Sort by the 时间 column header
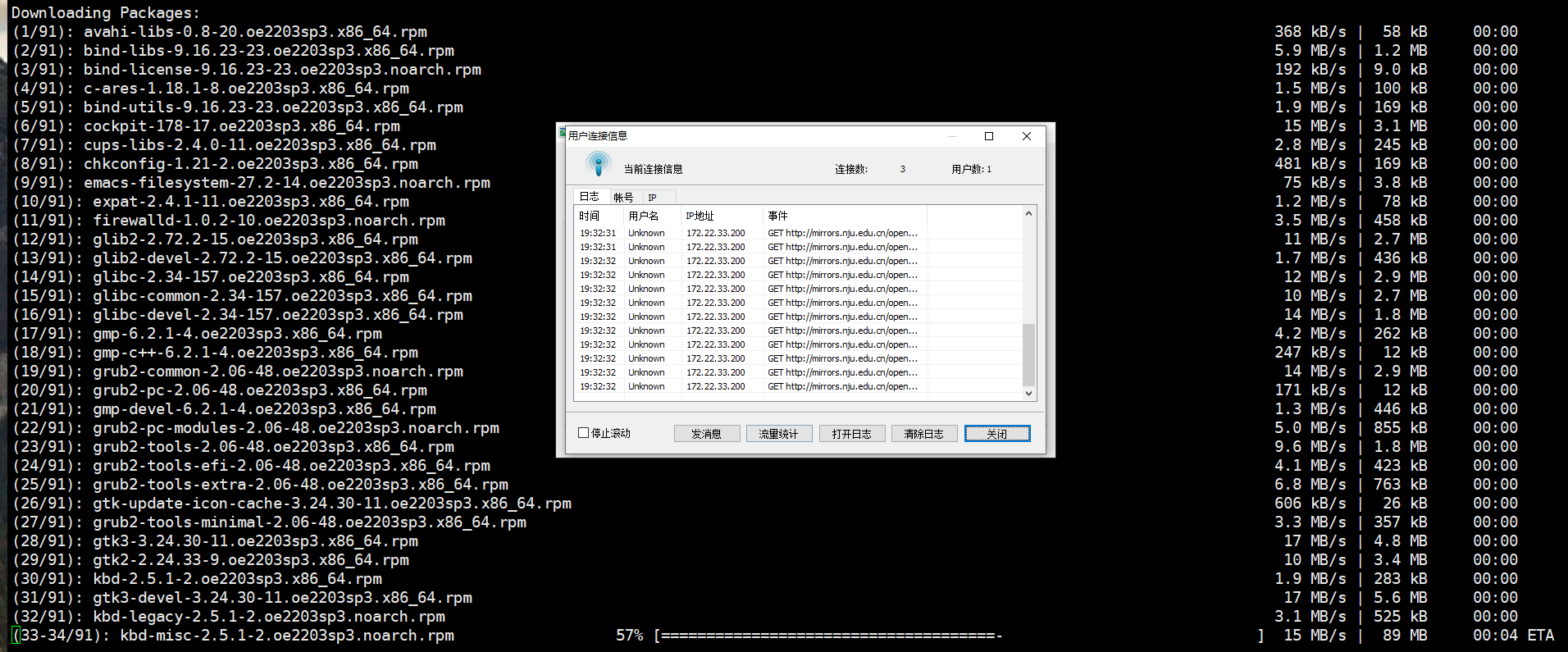The height and width of the screenshot is (652, 1568). click(x=599, y=216)
